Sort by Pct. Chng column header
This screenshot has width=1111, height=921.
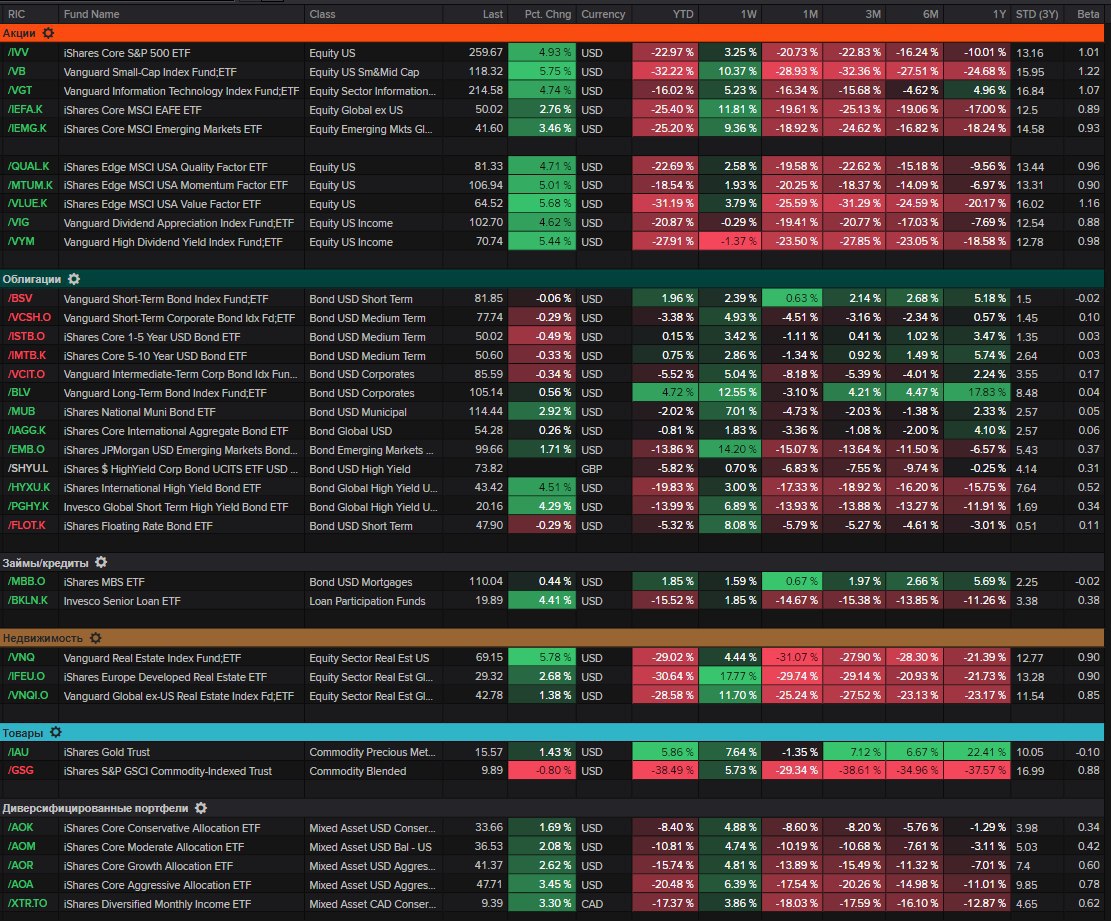(548, 14)
